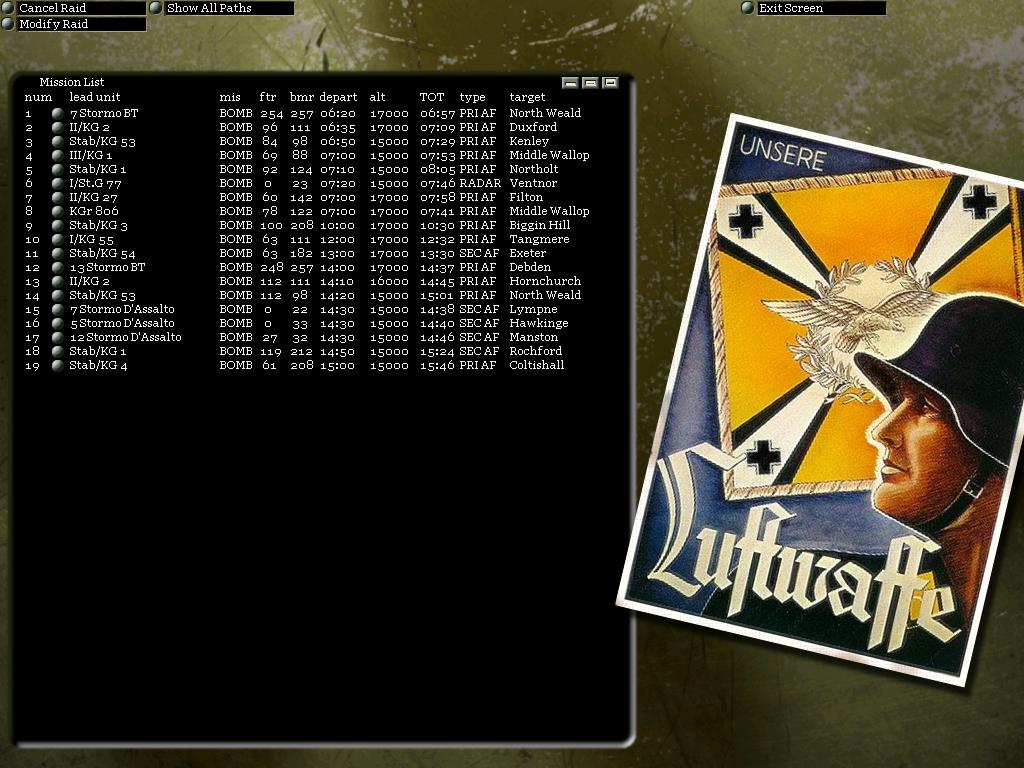The width and height of the screenshot is (1024, 768).
Task: Click TOT value '15:46'
Action: pyautogui.click(x=438, y=366)
